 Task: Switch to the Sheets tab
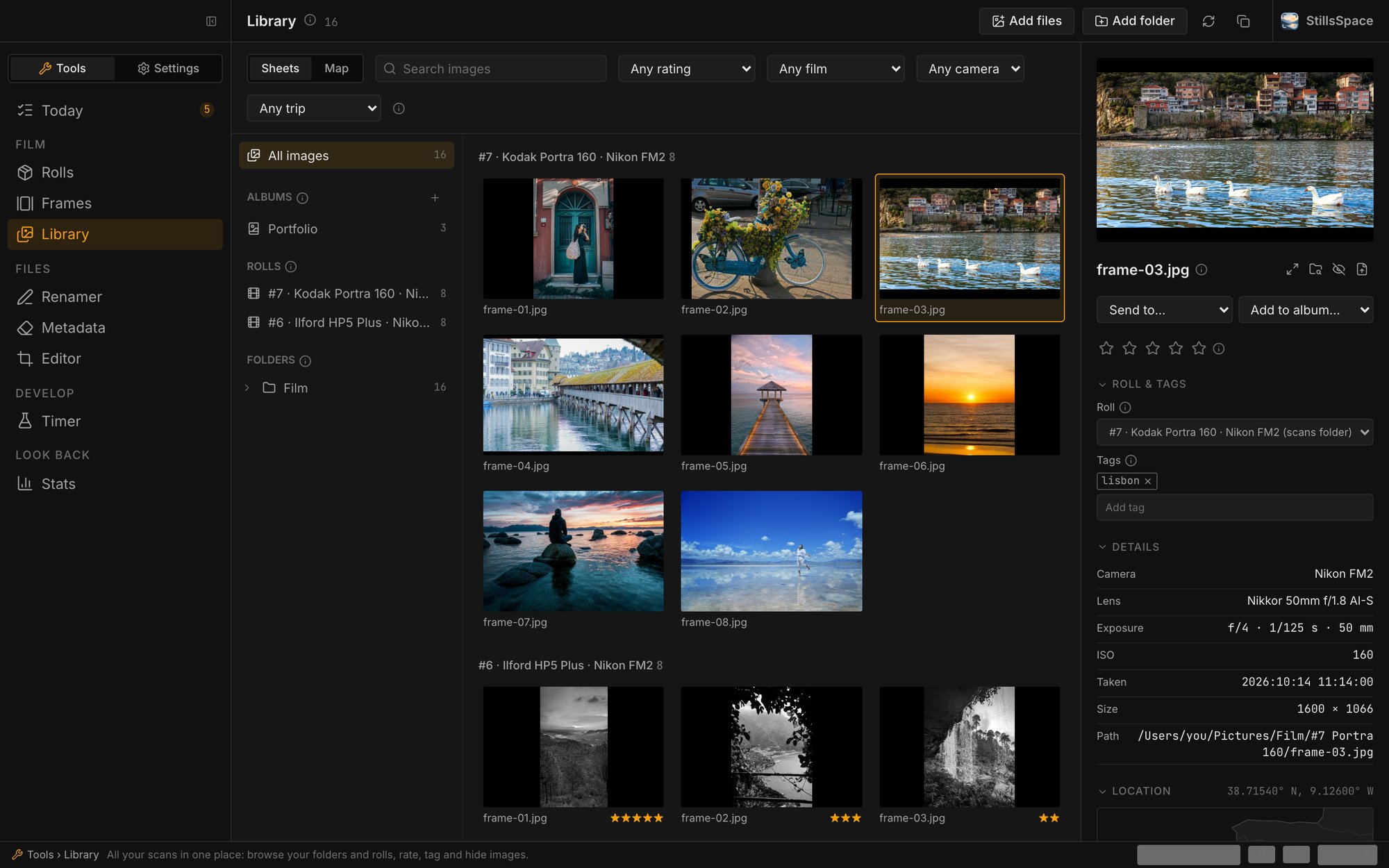(x=280, y=69)
